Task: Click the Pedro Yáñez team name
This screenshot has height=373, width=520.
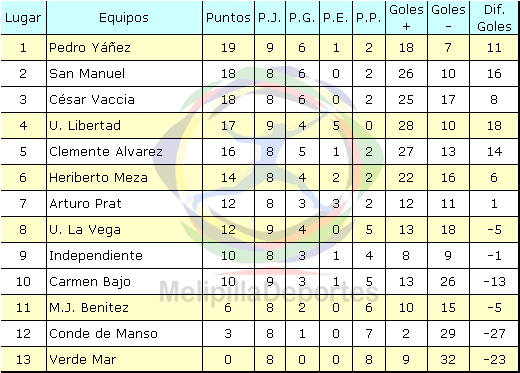Action: point(90,47)
